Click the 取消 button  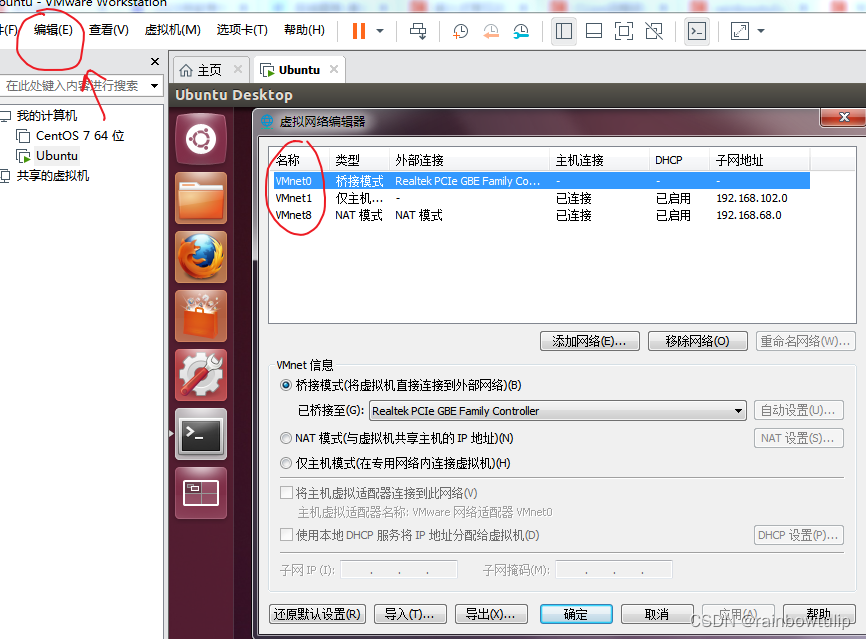click(657, 614)
